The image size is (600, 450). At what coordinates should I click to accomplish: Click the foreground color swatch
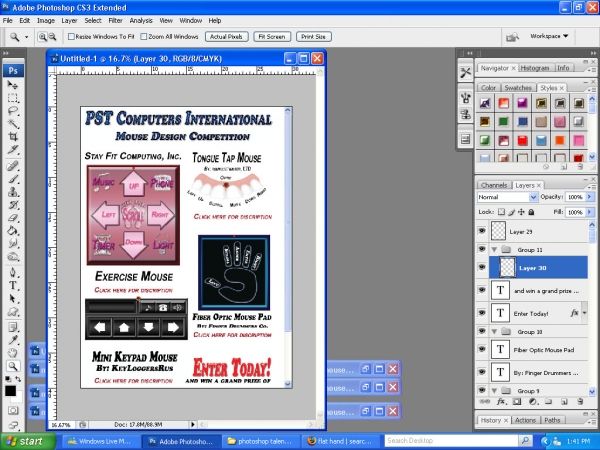coord(10,391)
